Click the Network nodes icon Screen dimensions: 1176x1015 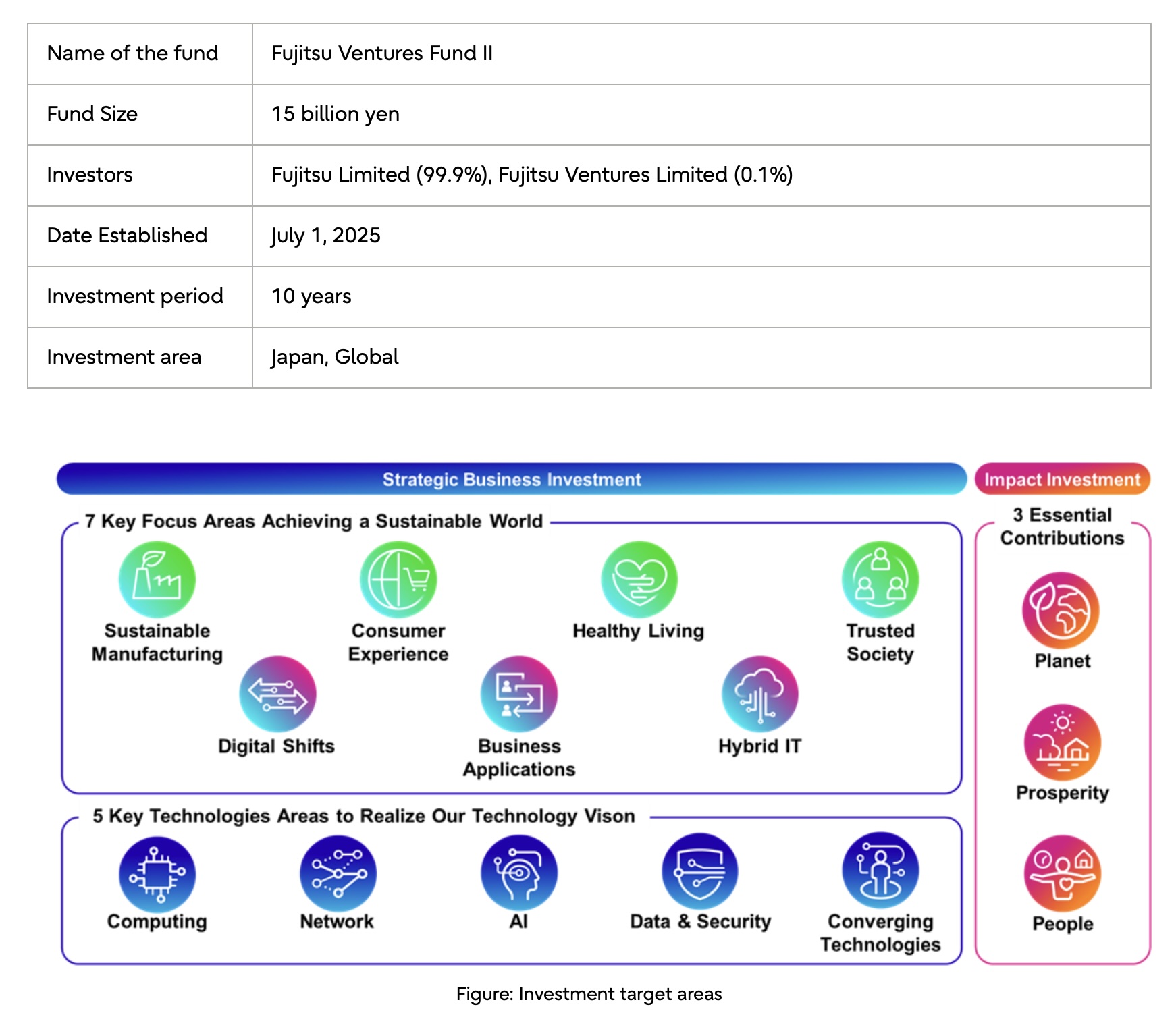(x=338, y=873)
